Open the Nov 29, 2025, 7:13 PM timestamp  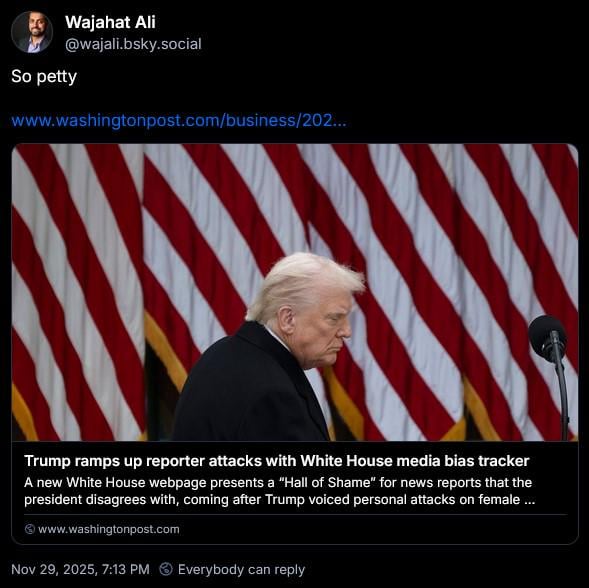80,569
